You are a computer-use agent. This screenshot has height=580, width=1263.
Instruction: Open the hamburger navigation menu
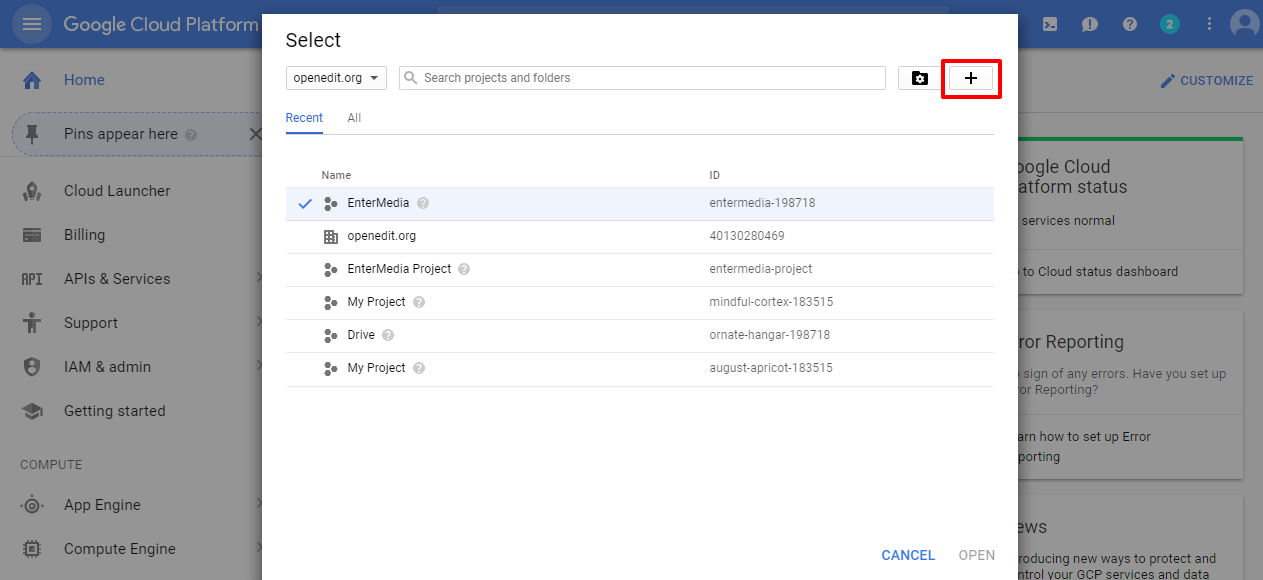pos(32,24)
